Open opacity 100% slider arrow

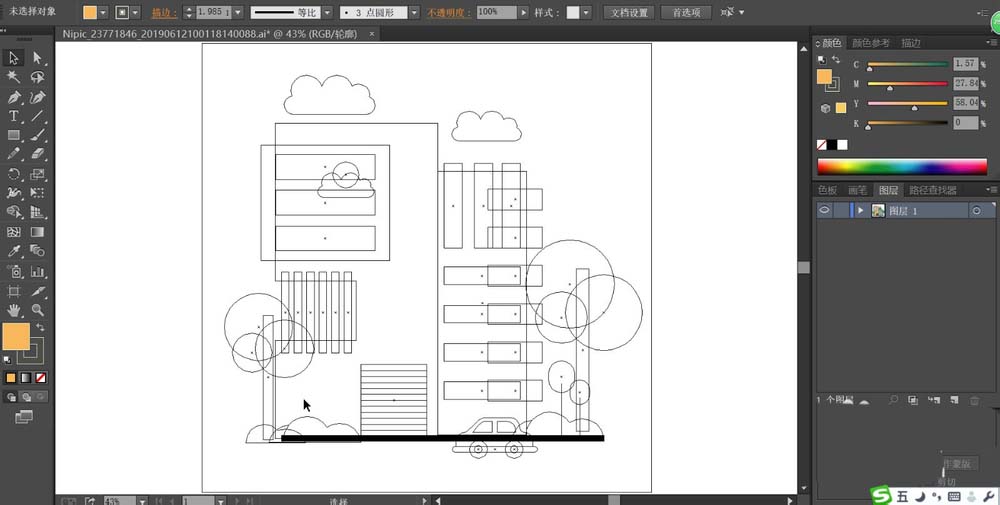click(x=524, y=12)
